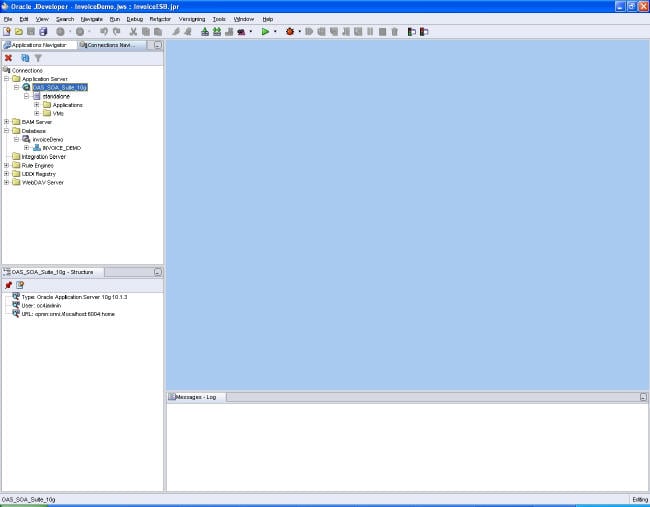Expand the VMs folder node

tap(36, 113)
